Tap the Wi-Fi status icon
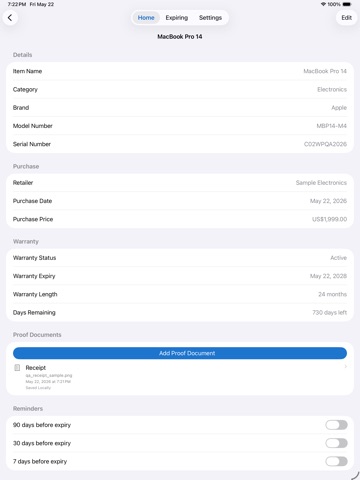Image resolution: width=360 pixels, height=480 pixels. click(323, 4)
